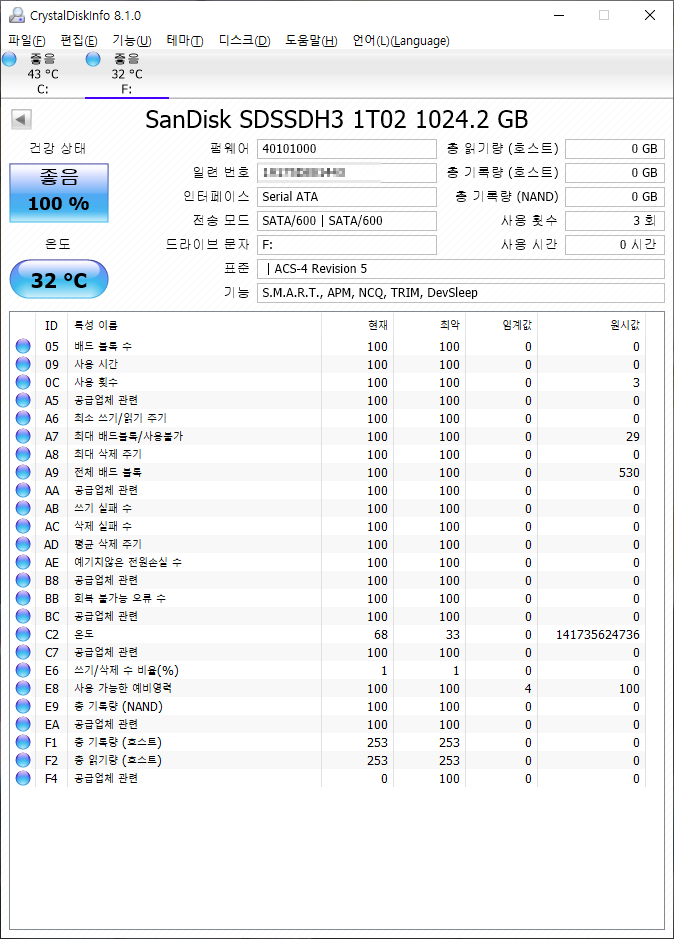674x939 pixels.
Task: Click status orb for ID A7 row
Action: [x=23, y=436]
